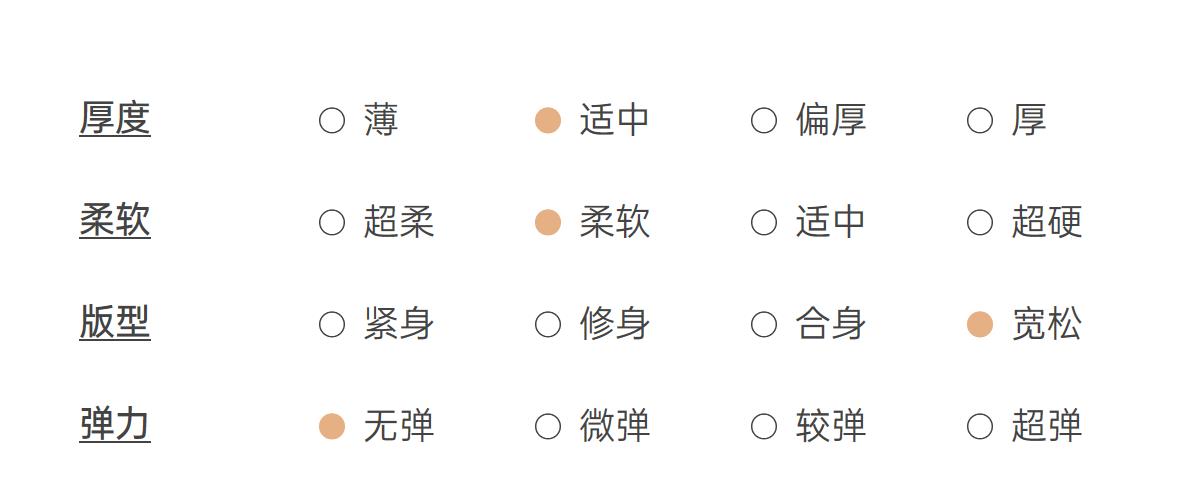
Task: Pick 超弹 for elasticity
Action: pos(980,427)
